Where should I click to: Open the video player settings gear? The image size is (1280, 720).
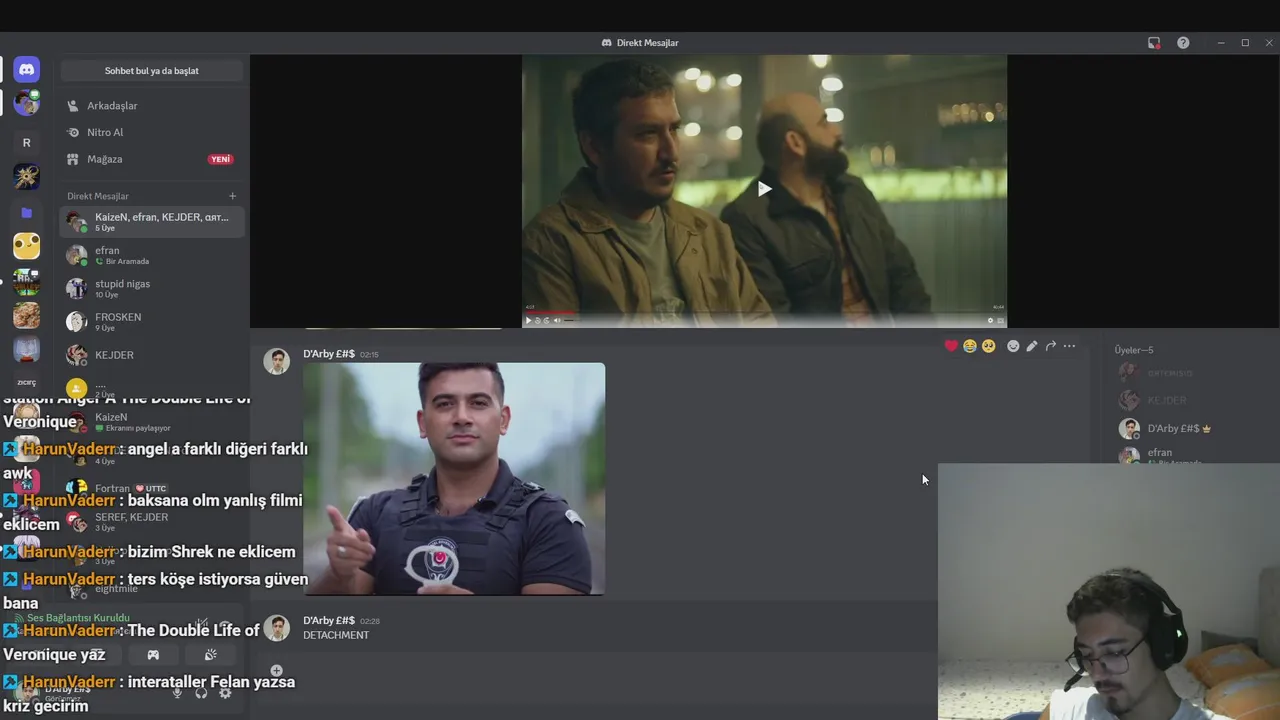pos(990,320)
